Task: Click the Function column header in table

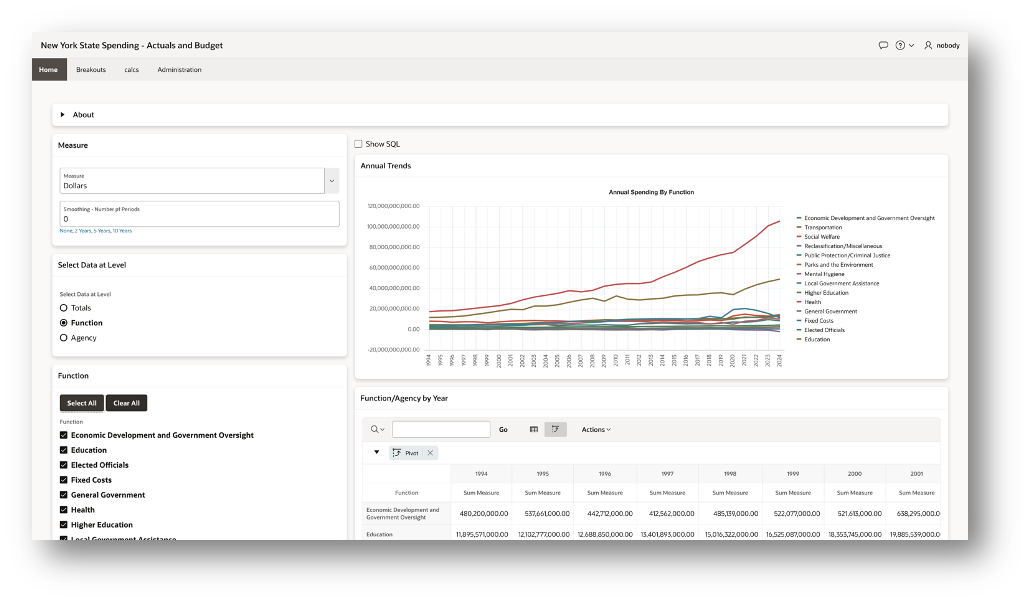Action: click(407, 492)
